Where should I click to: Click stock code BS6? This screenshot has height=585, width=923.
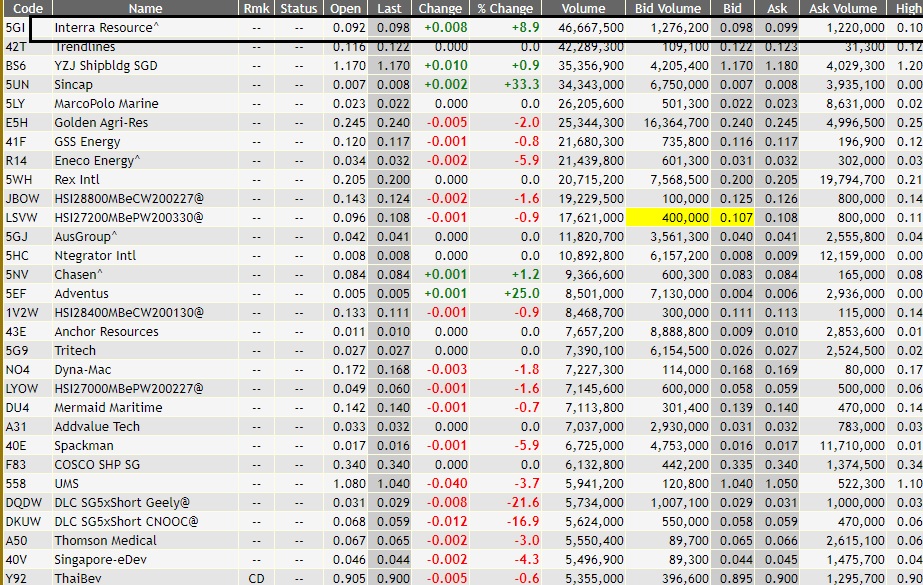[x=16, y=66]
